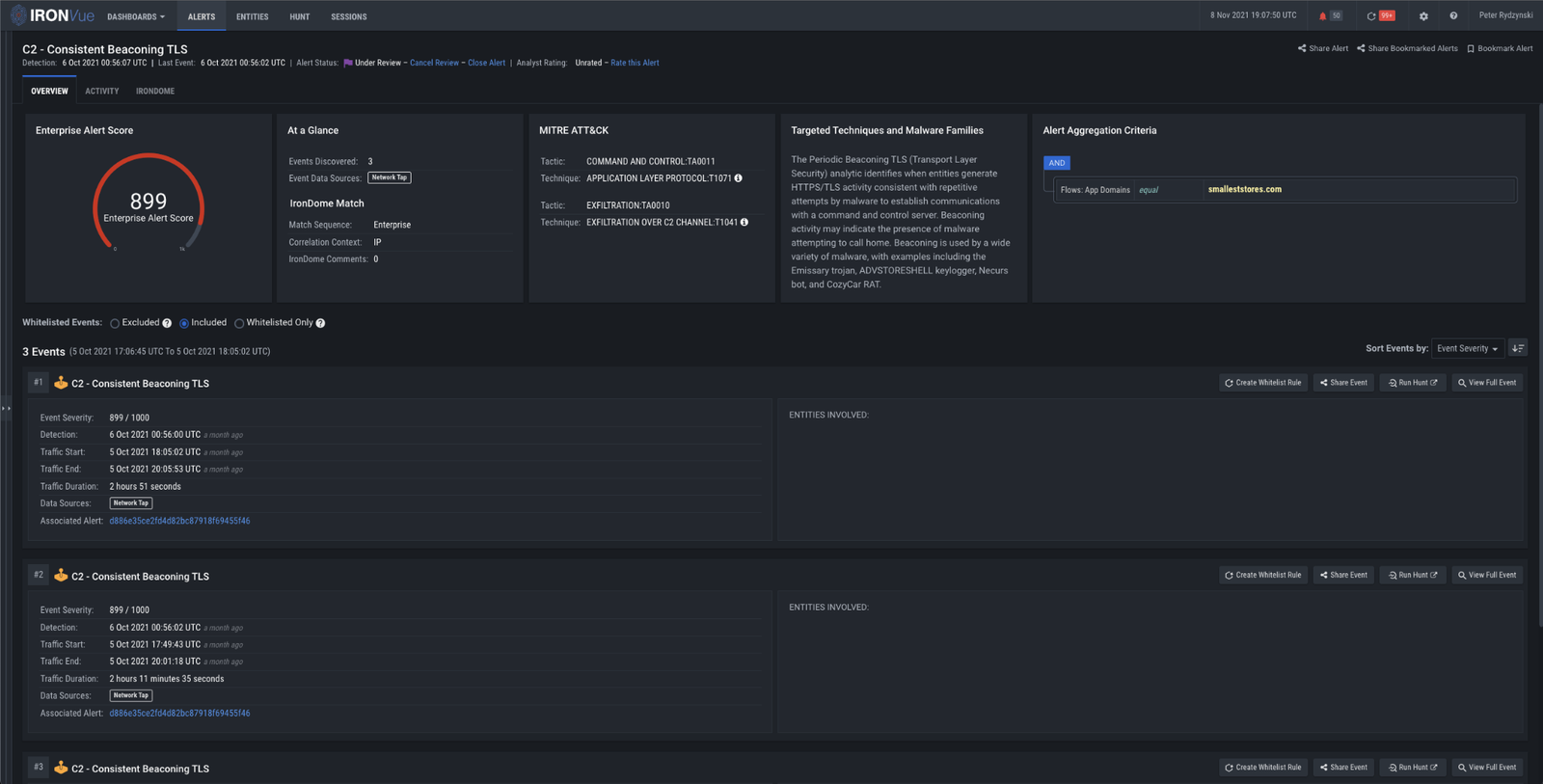
Task: Click the smalleststores.com domain value
Action: point(1245,190)
